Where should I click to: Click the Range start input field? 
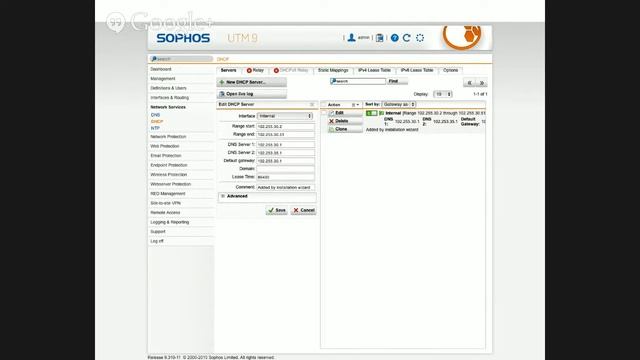(285, 127)
